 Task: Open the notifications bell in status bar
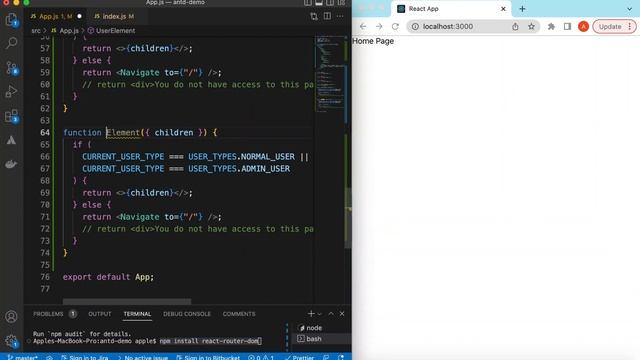point(341,357)
